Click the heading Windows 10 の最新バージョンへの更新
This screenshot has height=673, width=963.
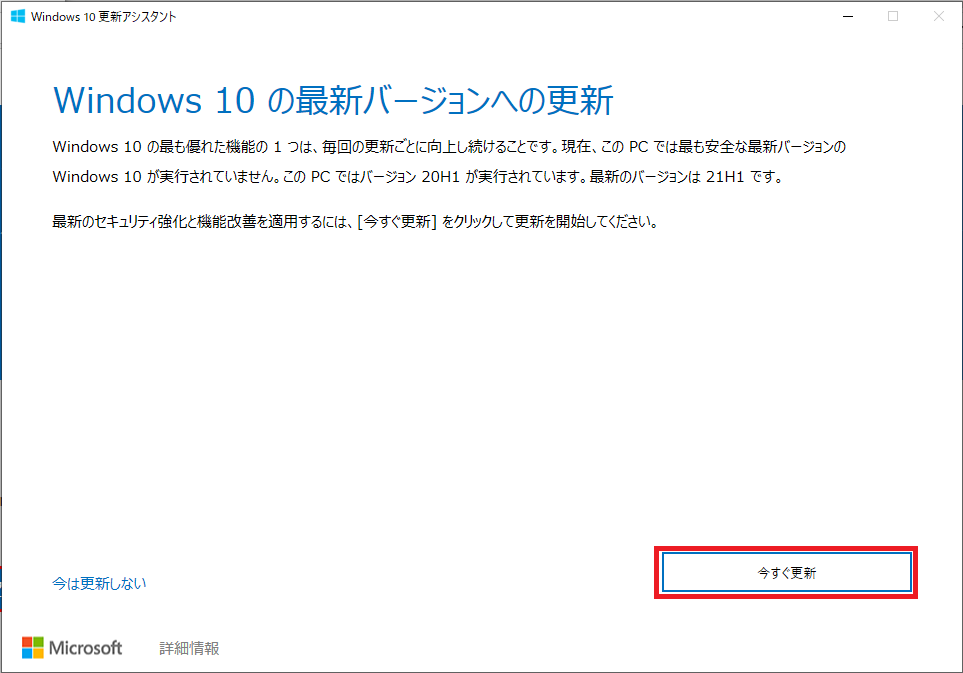coord(333,100)
